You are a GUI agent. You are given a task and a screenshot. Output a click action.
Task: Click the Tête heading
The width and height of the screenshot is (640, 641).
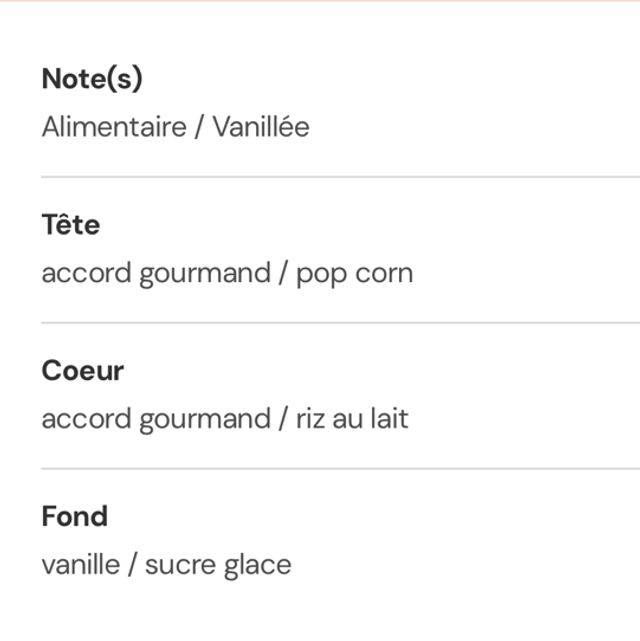point(71,225)
